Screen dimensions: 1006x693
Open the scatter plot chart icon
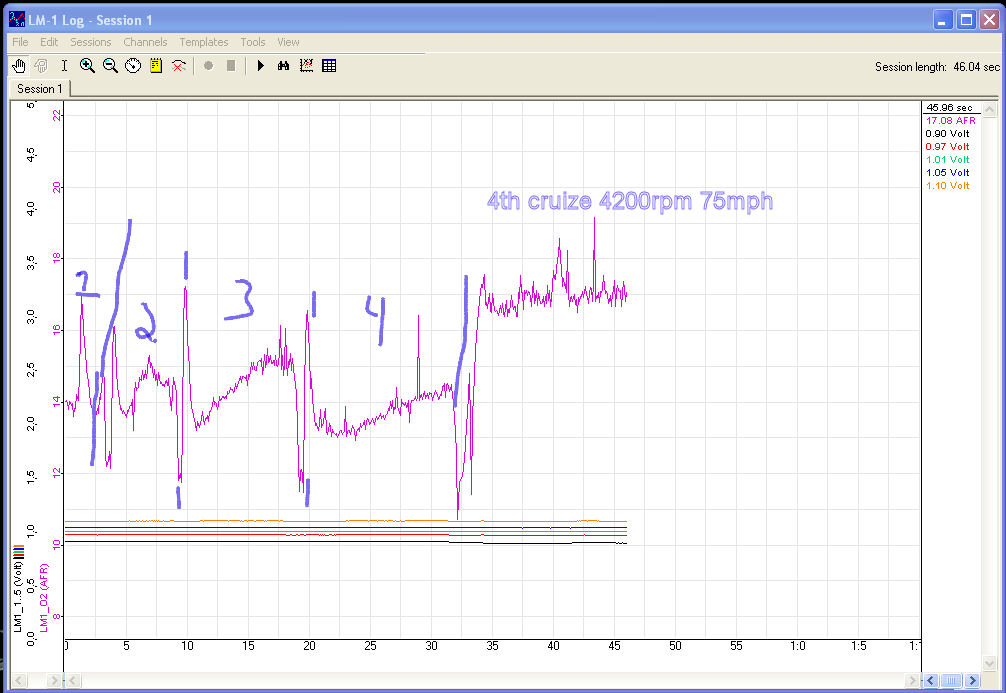306,65
